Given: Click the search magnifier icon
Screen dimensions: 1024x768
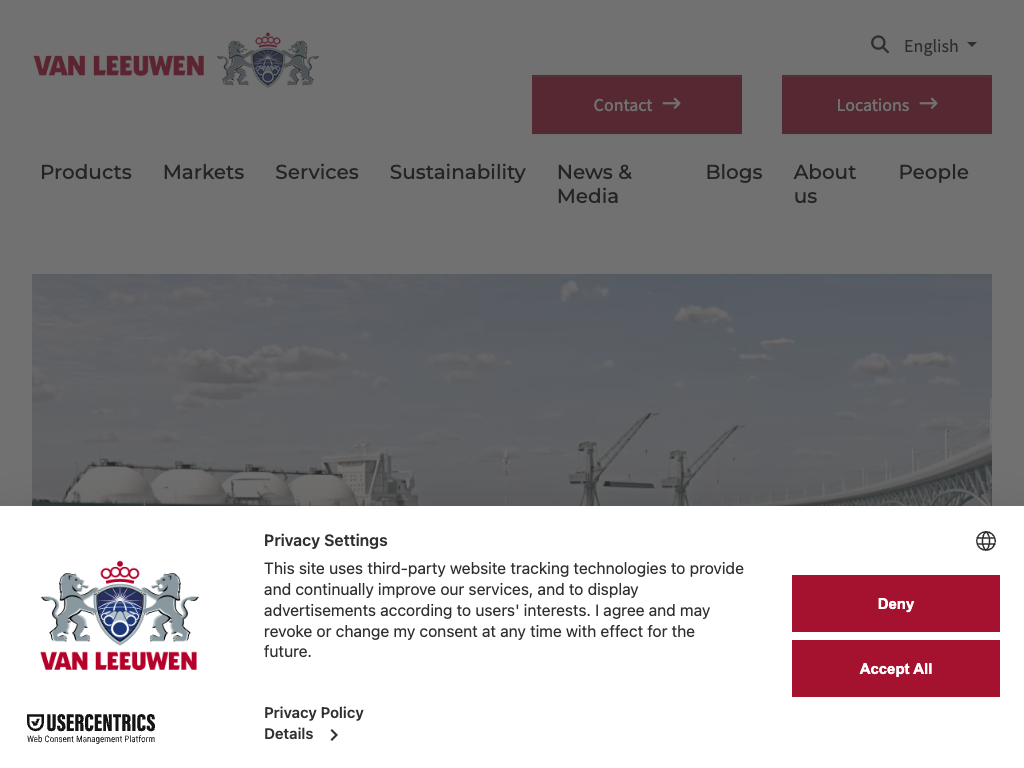Looking at the screenshot, I should [880, 44].
